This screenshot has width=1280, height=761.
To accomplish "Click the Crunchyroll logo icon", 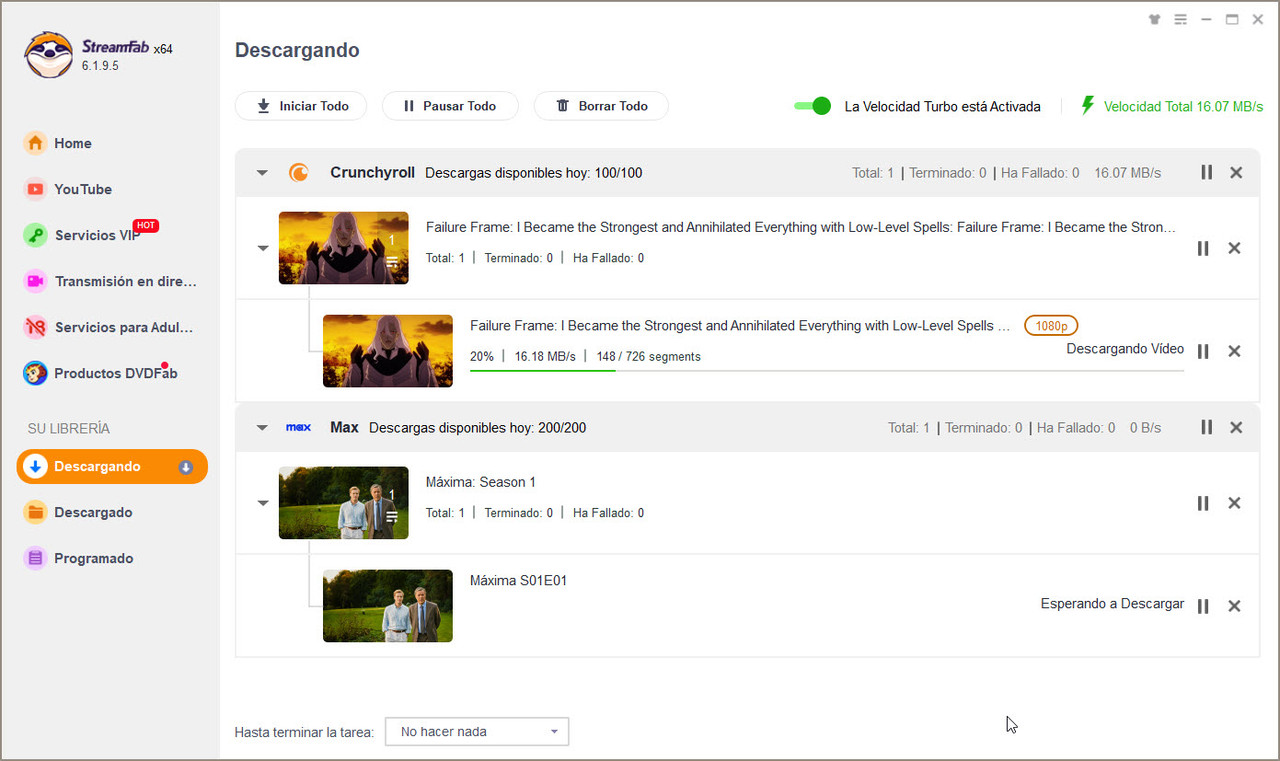I will (x=298, y=173).
